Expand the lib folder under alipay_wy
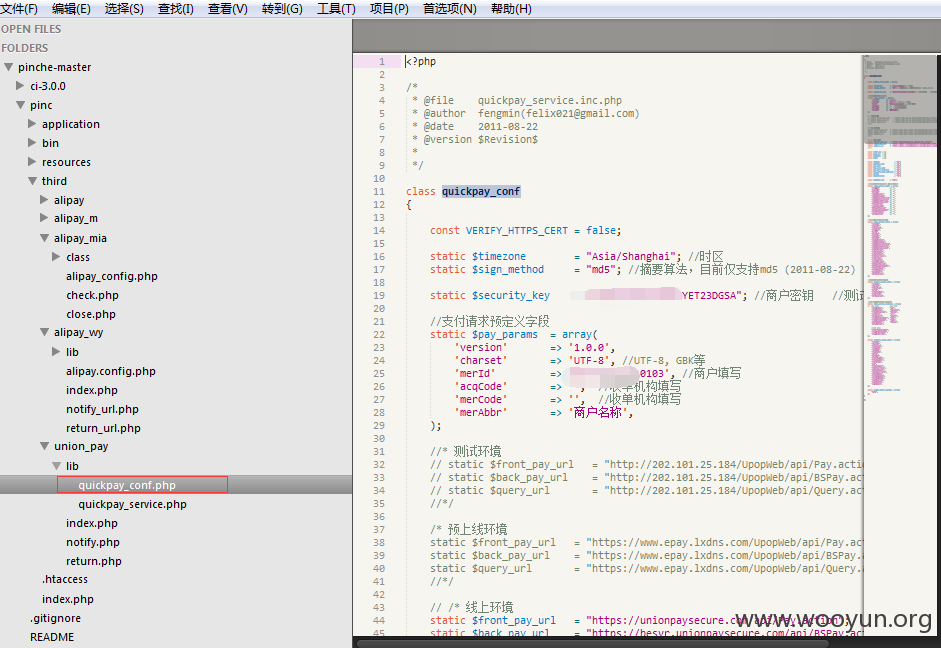 click(56, 352)
